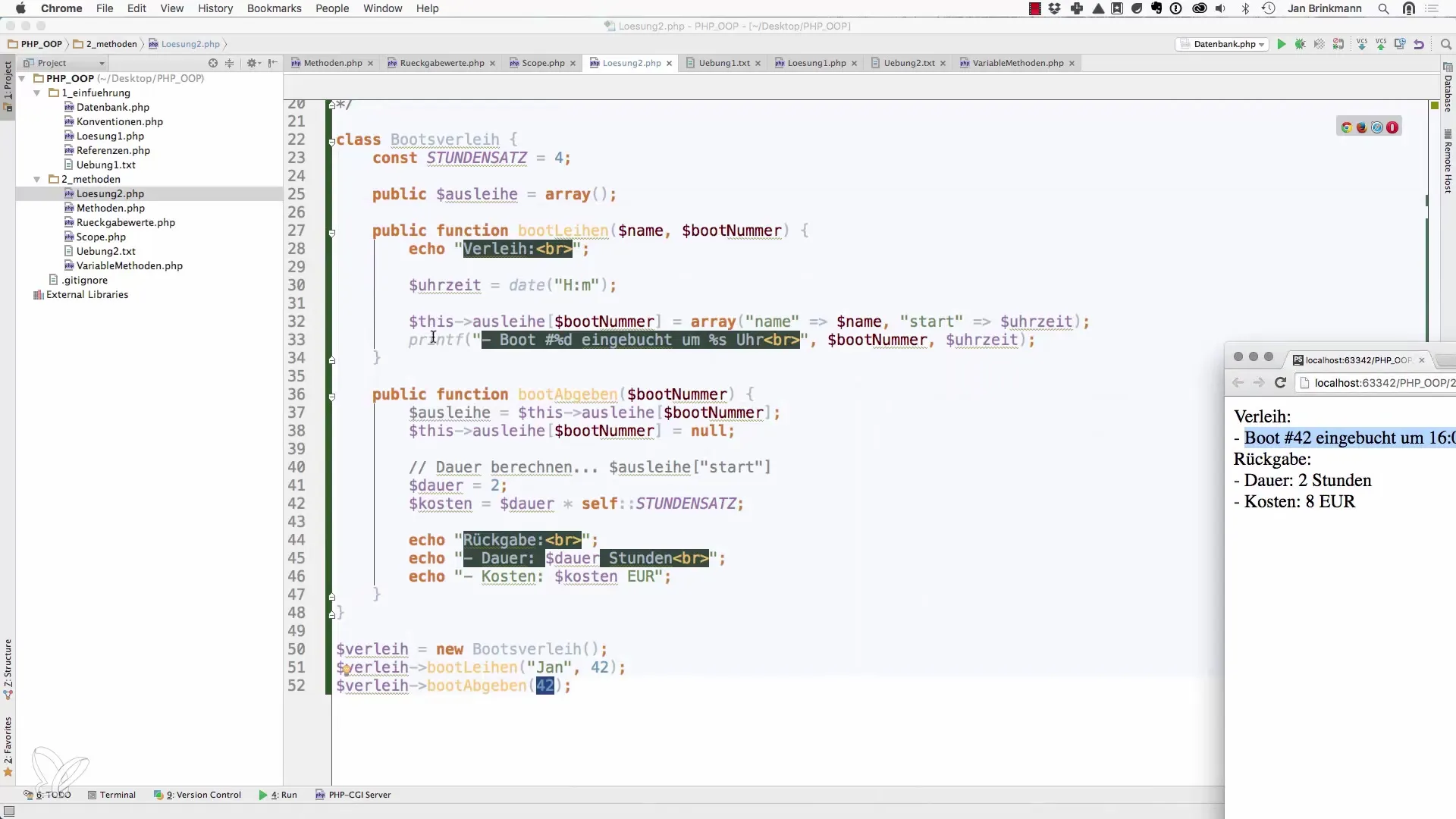This screenshot has height=819, width=1456.
Task: Open file in Opera from editor popup
Action: (1392, 127)
